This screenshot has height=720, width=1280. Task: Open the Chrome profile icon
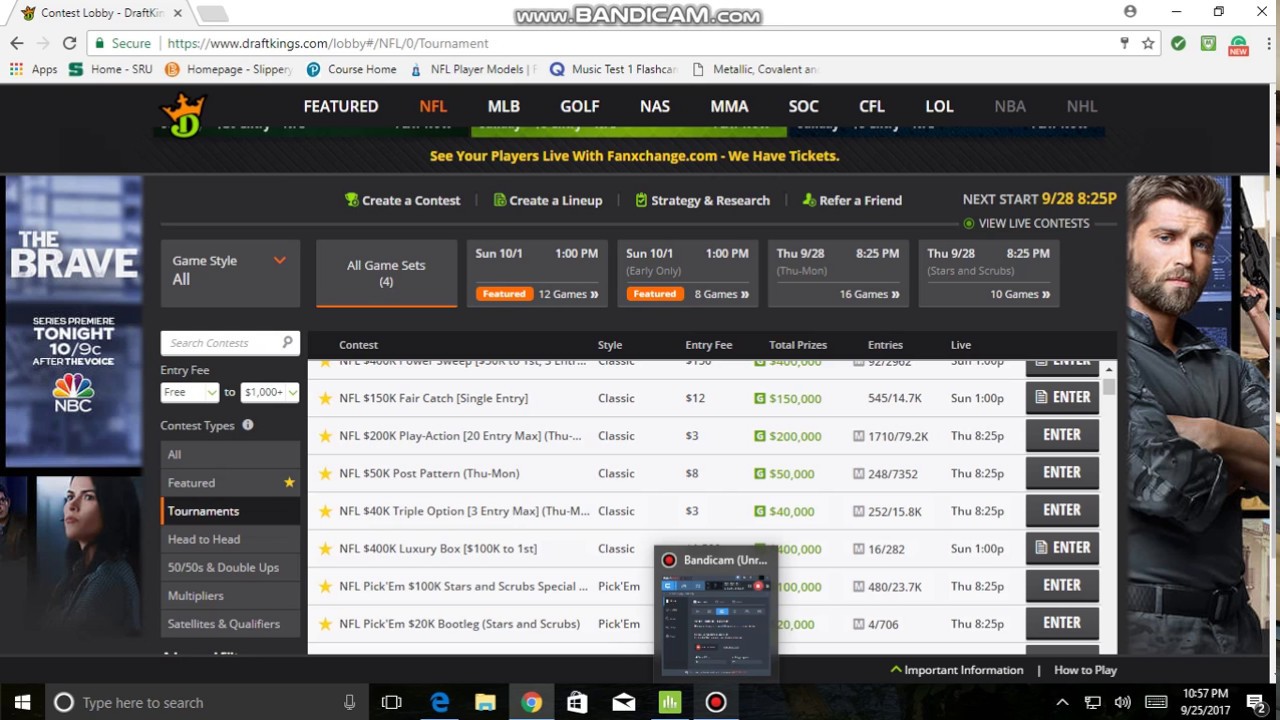pos(1130,12)
